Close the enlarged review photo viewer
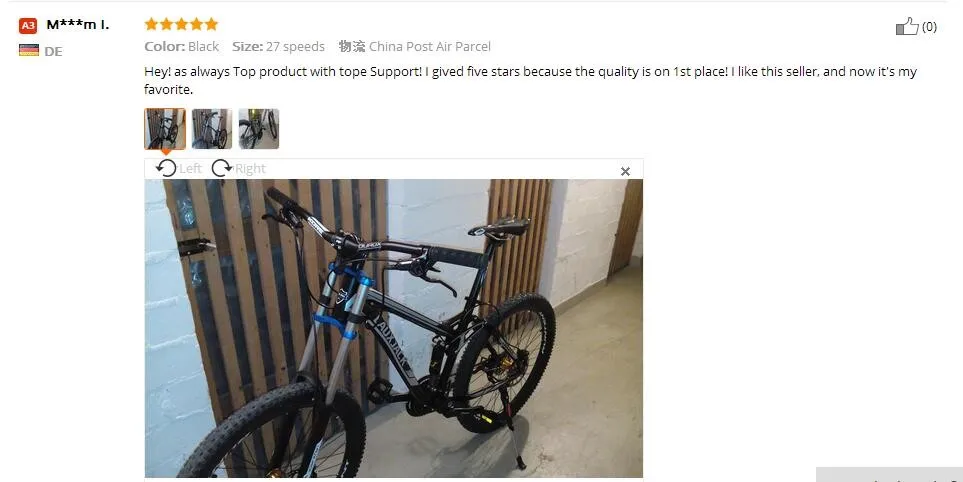 [625, 171]
